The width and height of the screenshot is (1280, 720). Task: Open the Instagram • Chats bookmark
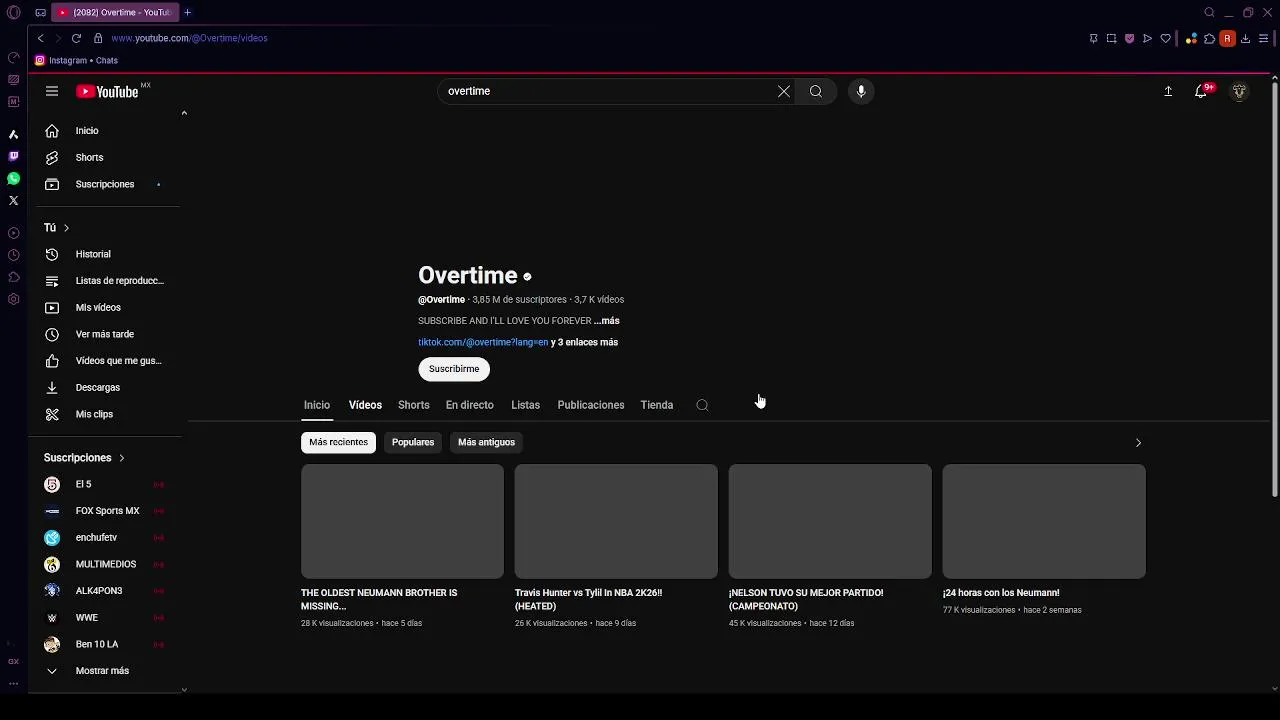(x=76, y=60)
